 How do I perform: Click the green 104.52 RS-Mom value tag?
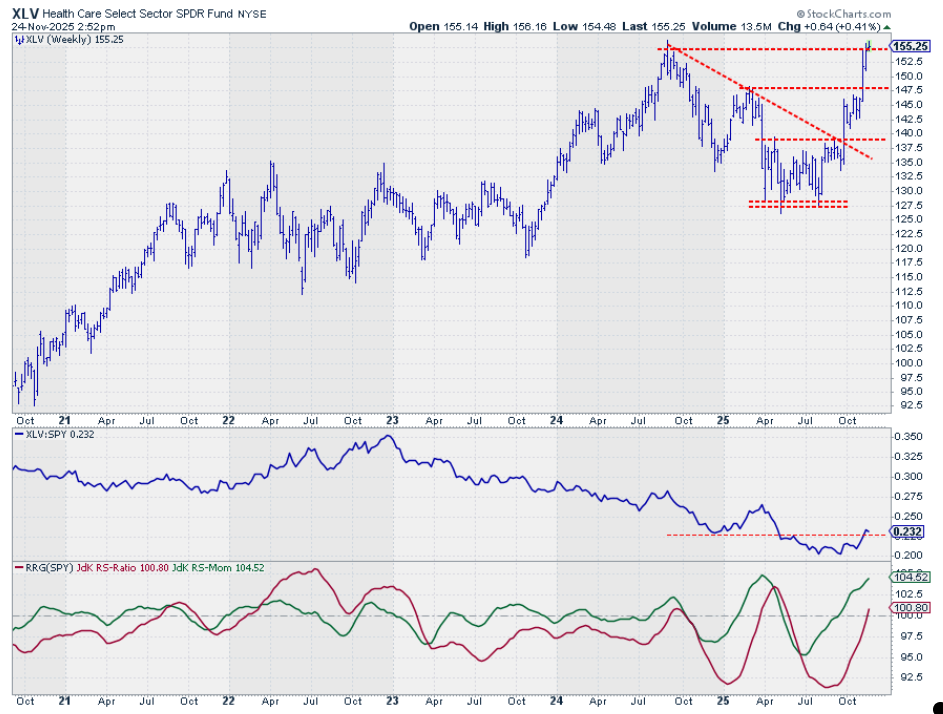pyautogui.click(x=908, y=577)
